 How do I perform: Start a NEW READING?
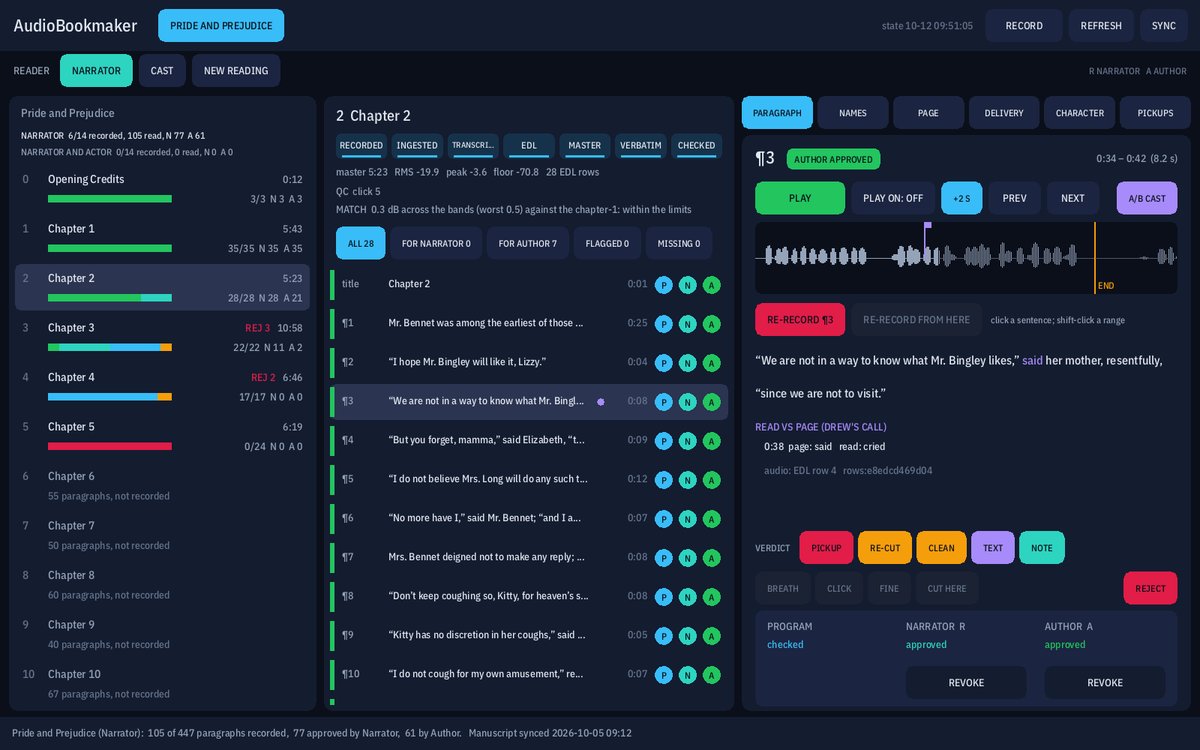click(236, 71)
